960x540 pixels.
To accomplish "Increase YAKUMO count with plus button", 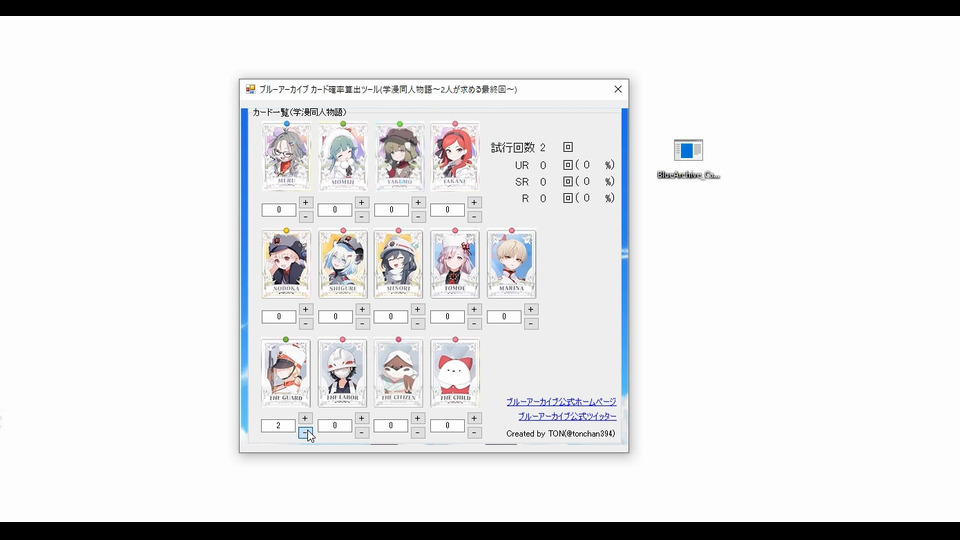I will [x=418, y=203].
